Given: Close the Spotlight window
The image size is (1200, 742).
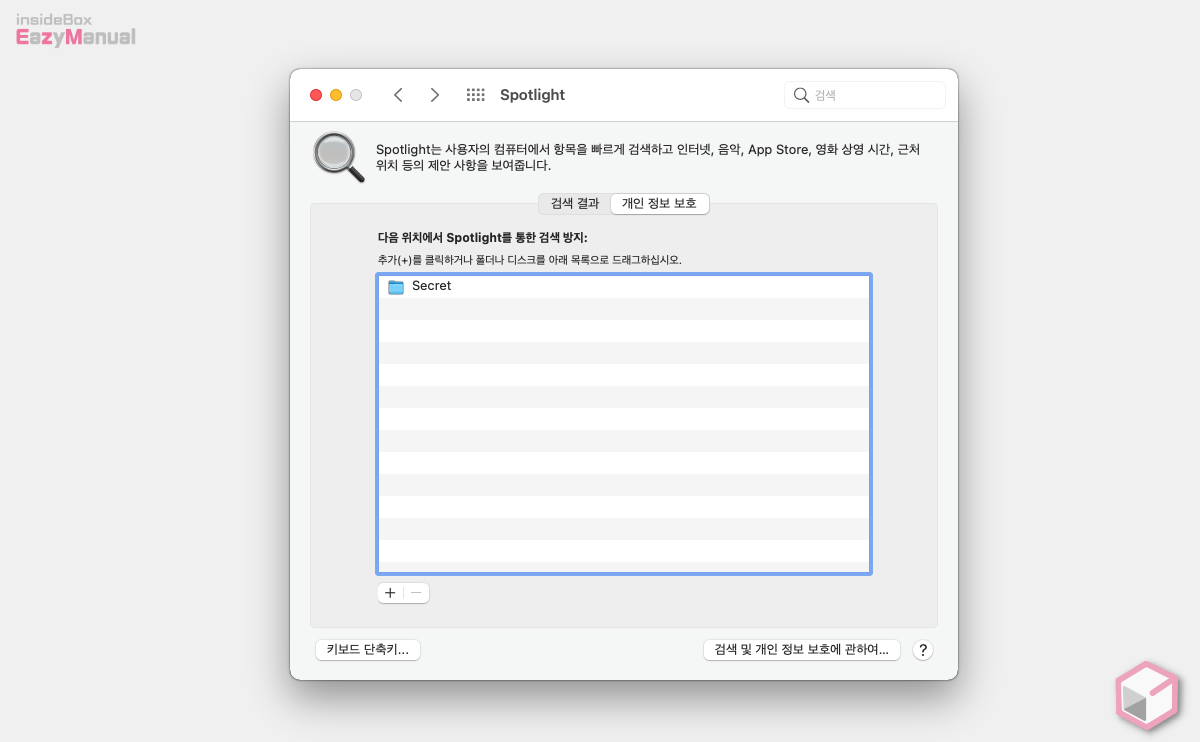Looking at the screenshot, I should [316, 95].
